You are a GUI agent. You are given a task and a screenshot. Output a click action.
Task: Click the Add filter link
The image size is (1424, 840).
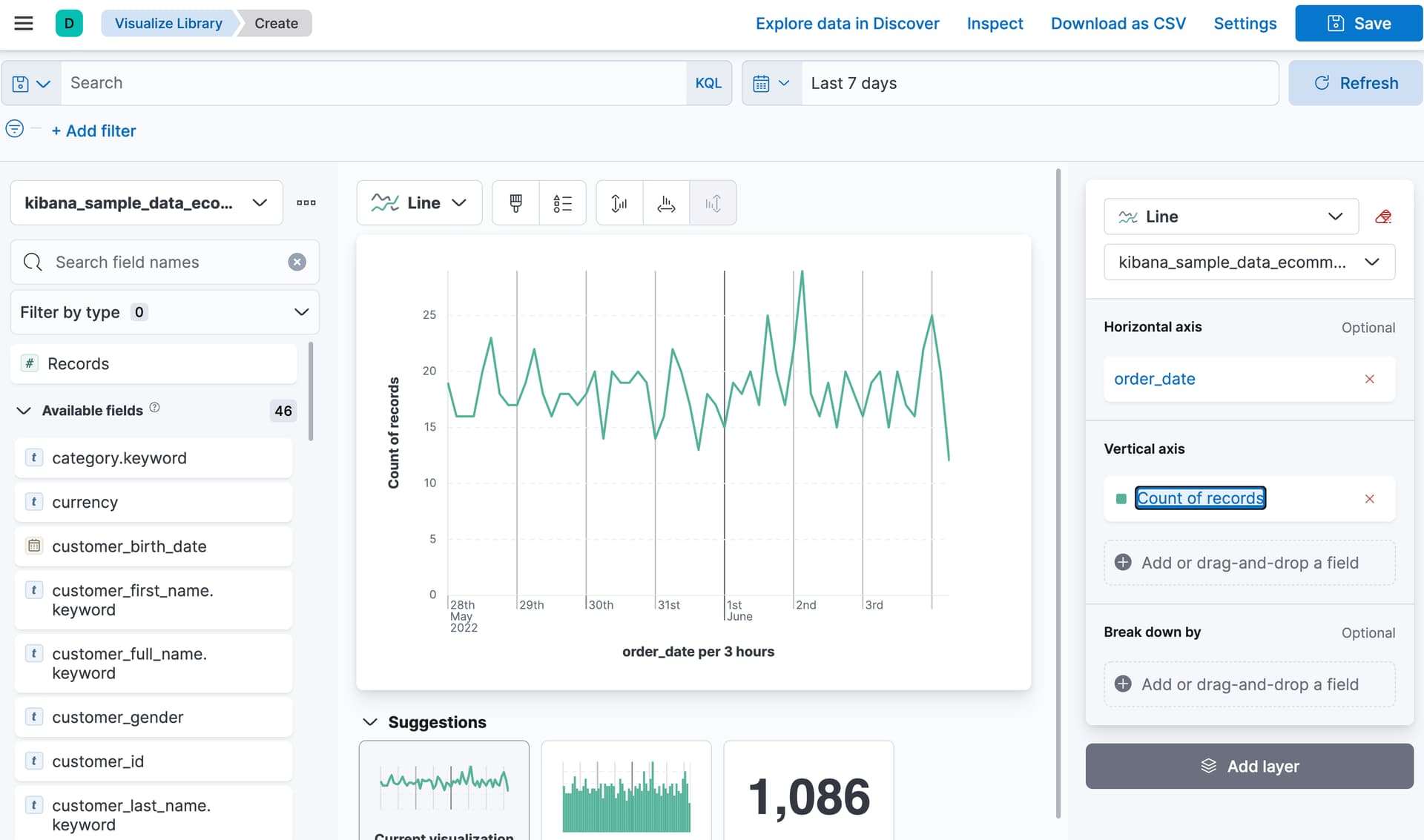[x=93, y=130]
